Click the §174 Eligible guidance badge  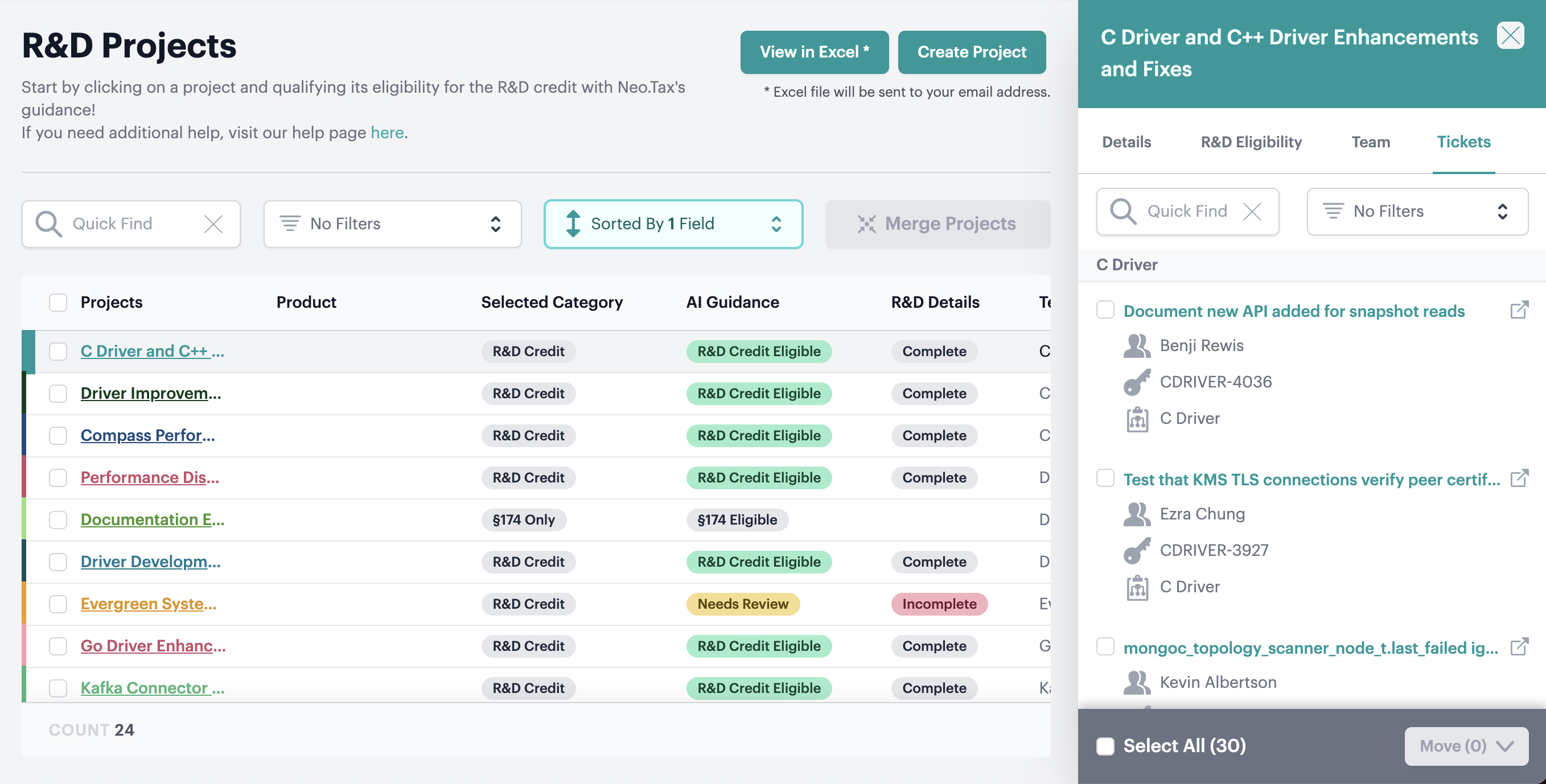pyautogui.click(x=737, y=519)
